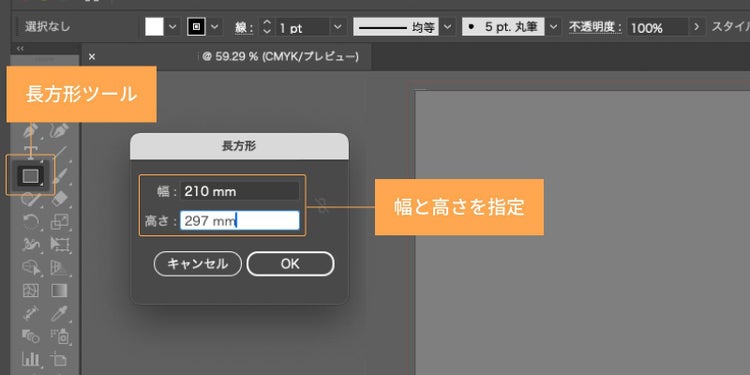Select the Rotate tool

(x=32, y=221)
